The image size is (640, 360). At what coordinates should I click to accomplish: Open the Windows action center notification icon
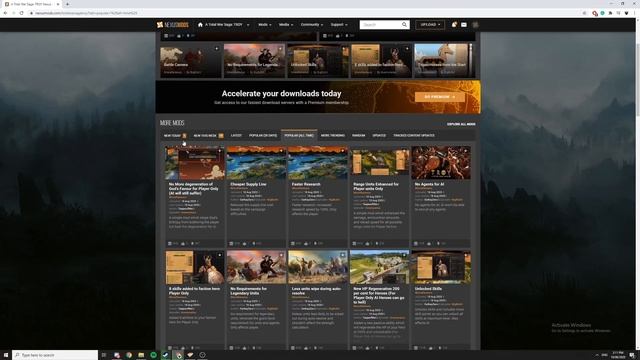[632, 355]
